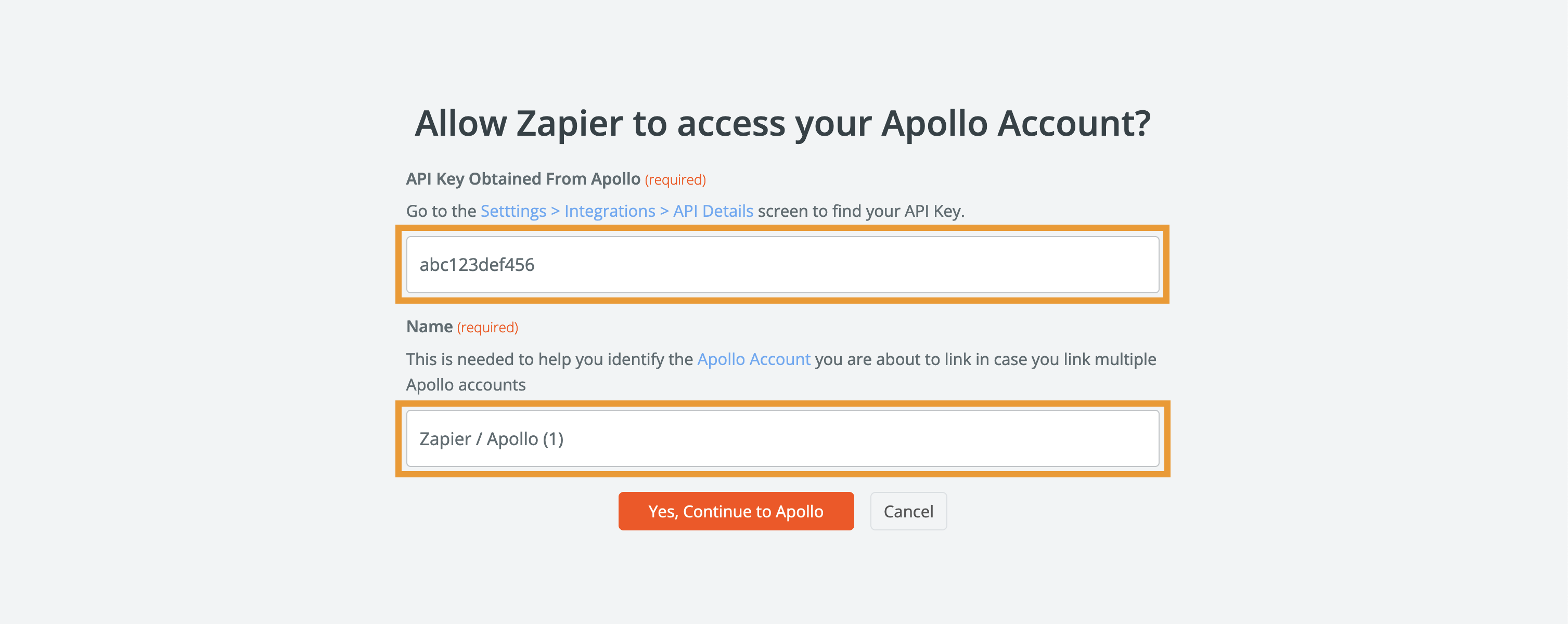Click the Setttings word in the link
The height and width of the screenshot is (624, 1568).
[x=513, y=211]
